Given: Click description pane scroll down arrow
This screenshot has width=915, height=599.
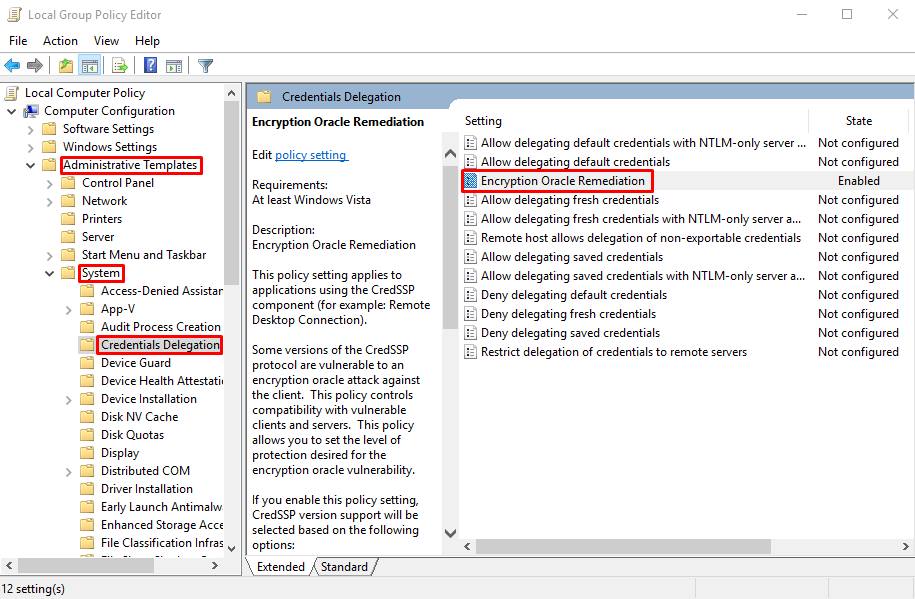Looking at the screenshot, I should pyautogui.click(x=450, y=534).
